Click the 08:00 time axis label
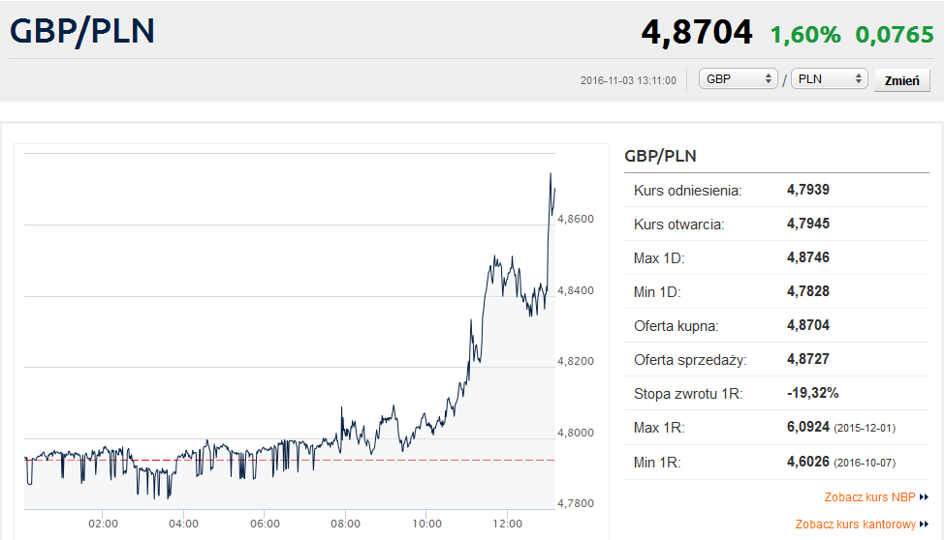 (345, 524)
